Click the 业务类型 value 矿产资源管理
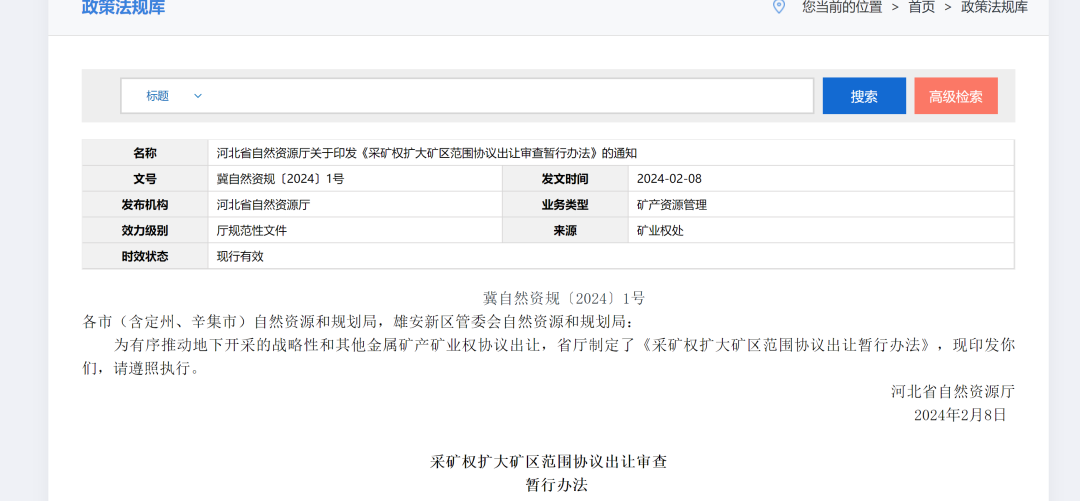Screen dimensions: 1080x501 (672, 205)
